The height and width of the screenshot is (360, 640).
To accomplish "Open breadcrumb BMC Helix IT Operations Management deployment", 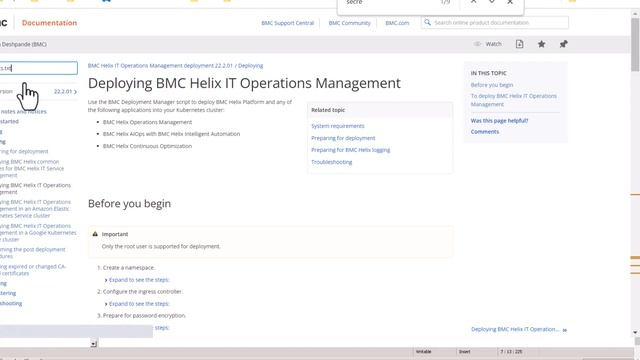I will [x=160, y=66].
